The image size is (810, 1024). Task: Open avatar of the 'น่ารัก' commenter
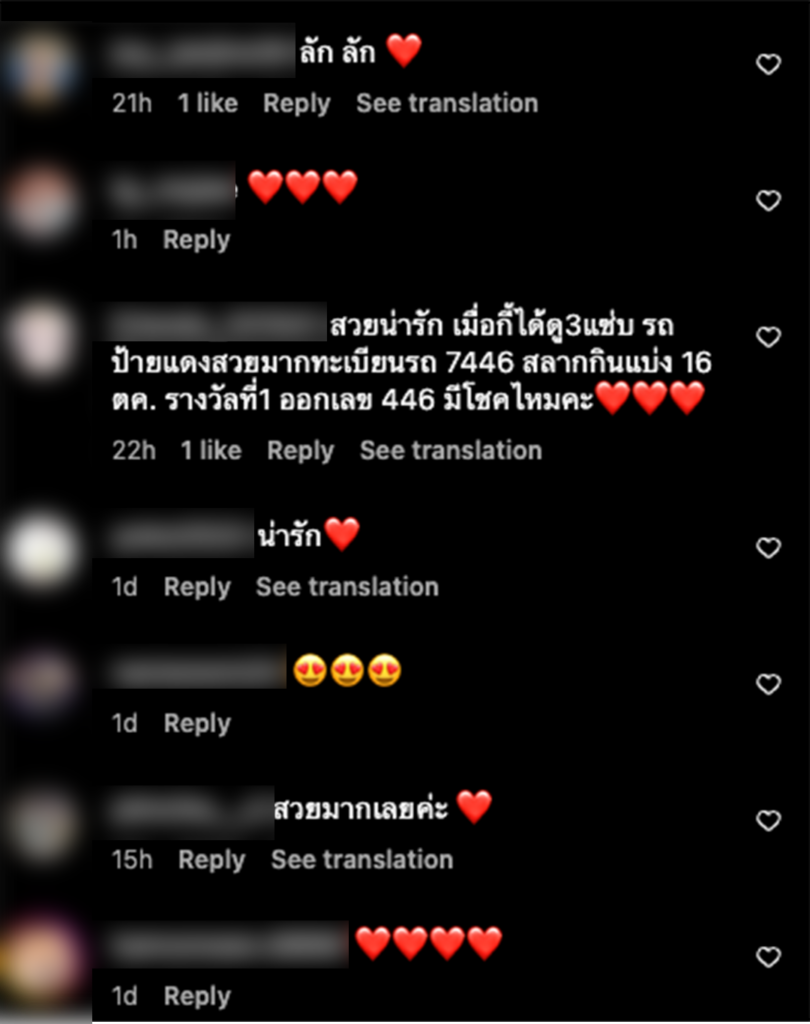(x=40, y=549)
